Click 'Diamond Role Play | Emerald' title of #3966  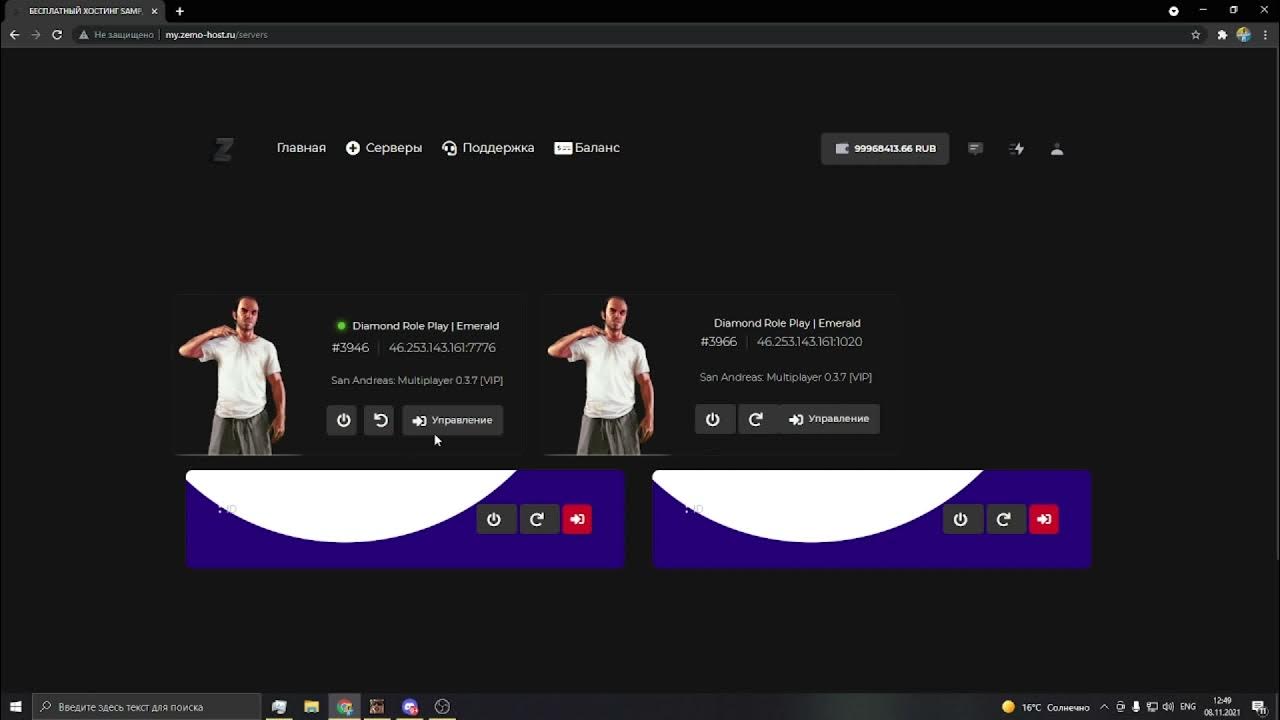787,323
